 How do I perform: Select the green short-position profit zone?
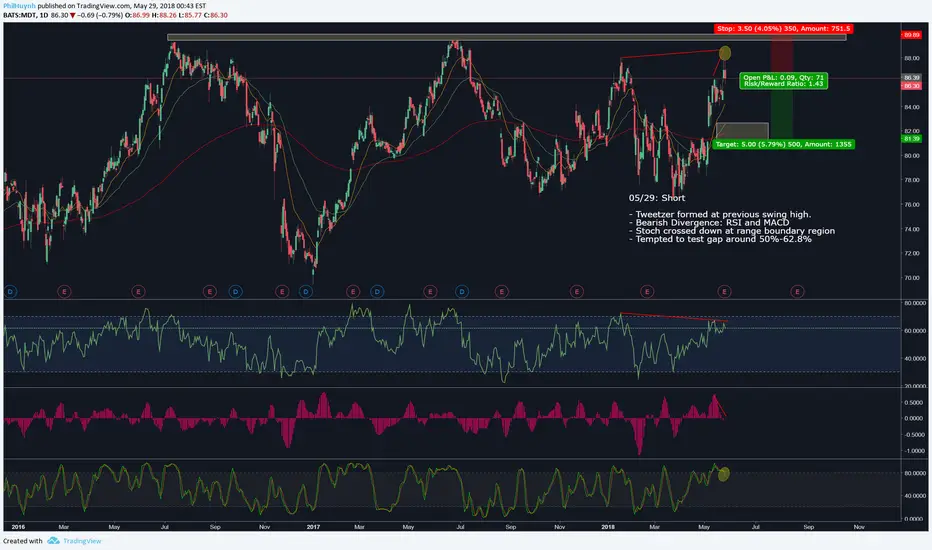(x=782, y=108)
